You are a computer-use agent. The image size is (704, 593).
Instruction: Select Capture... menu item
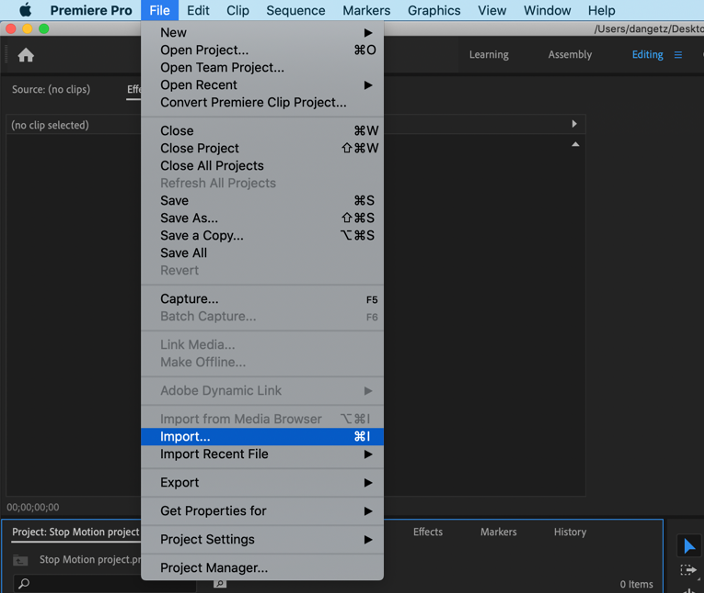[262, 299]
